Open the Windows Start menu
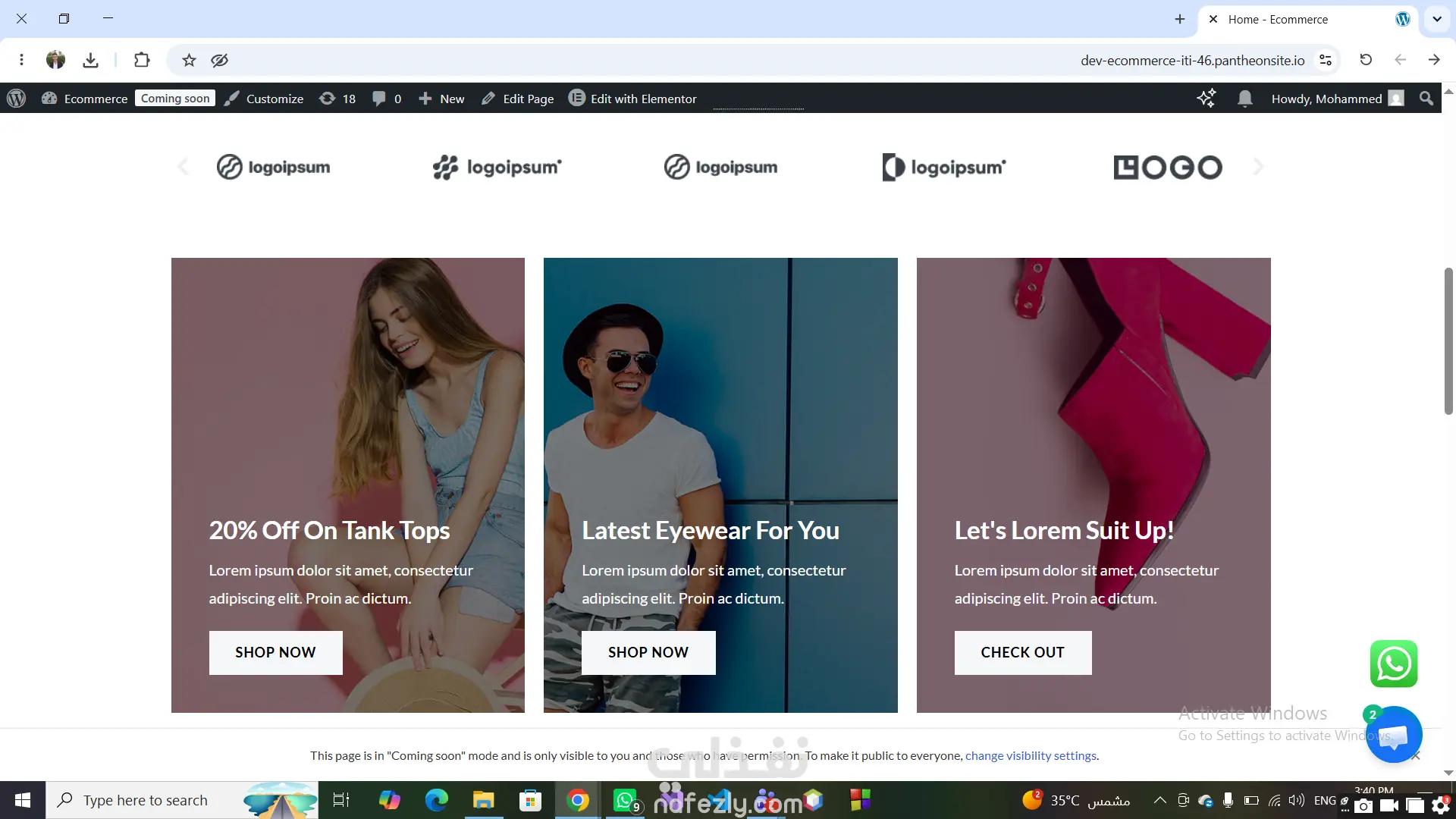Screen dimensions: 1456x819 tap(23, 800)
